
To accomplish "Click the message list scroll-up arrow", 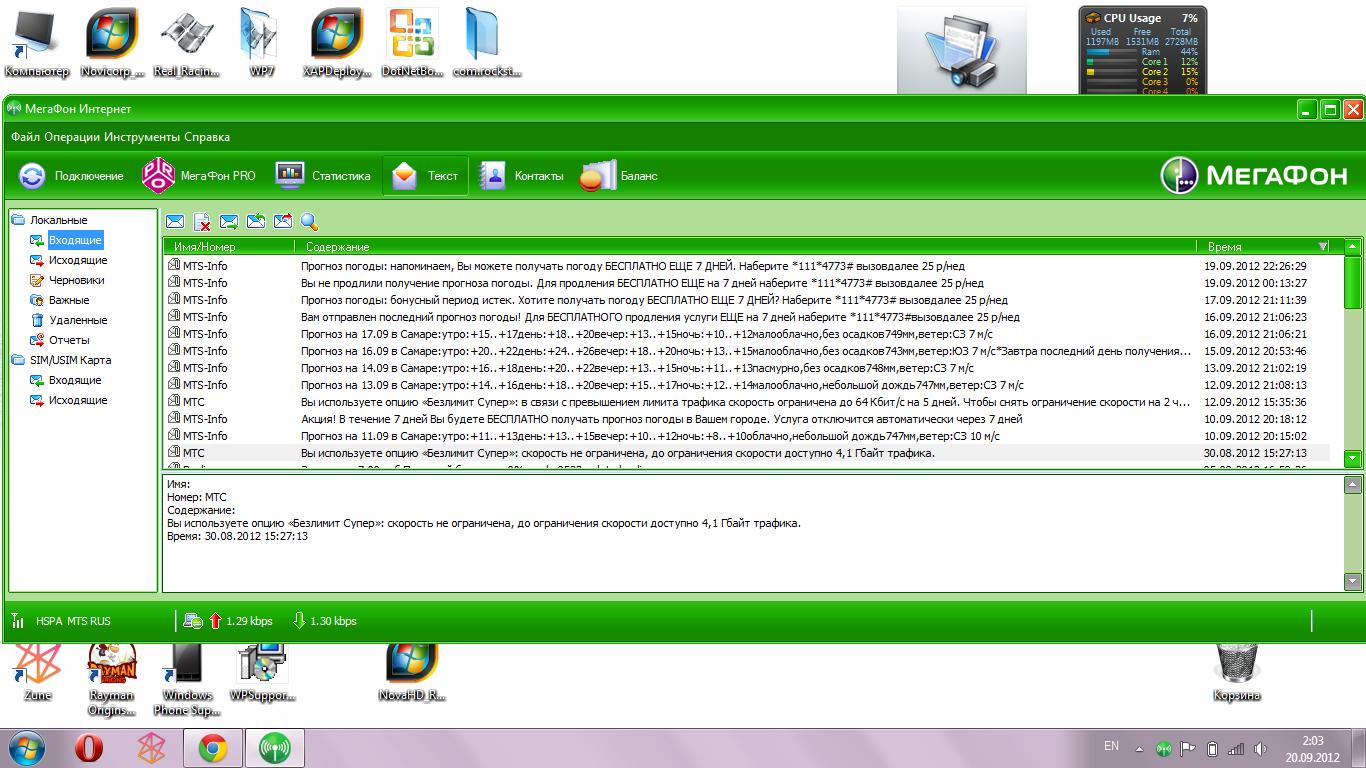I will click(x=1352, y=247).
